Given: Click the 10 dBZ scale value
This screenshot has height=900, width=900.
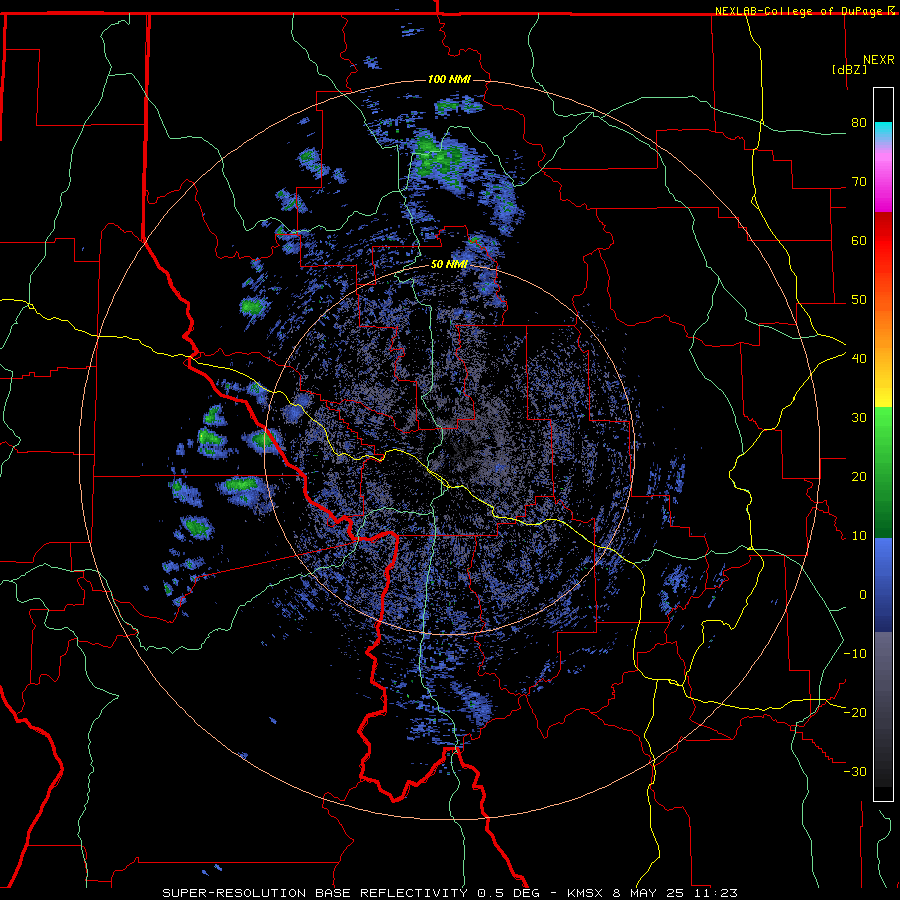Looking at the screenshot, I should click(859, 536).
